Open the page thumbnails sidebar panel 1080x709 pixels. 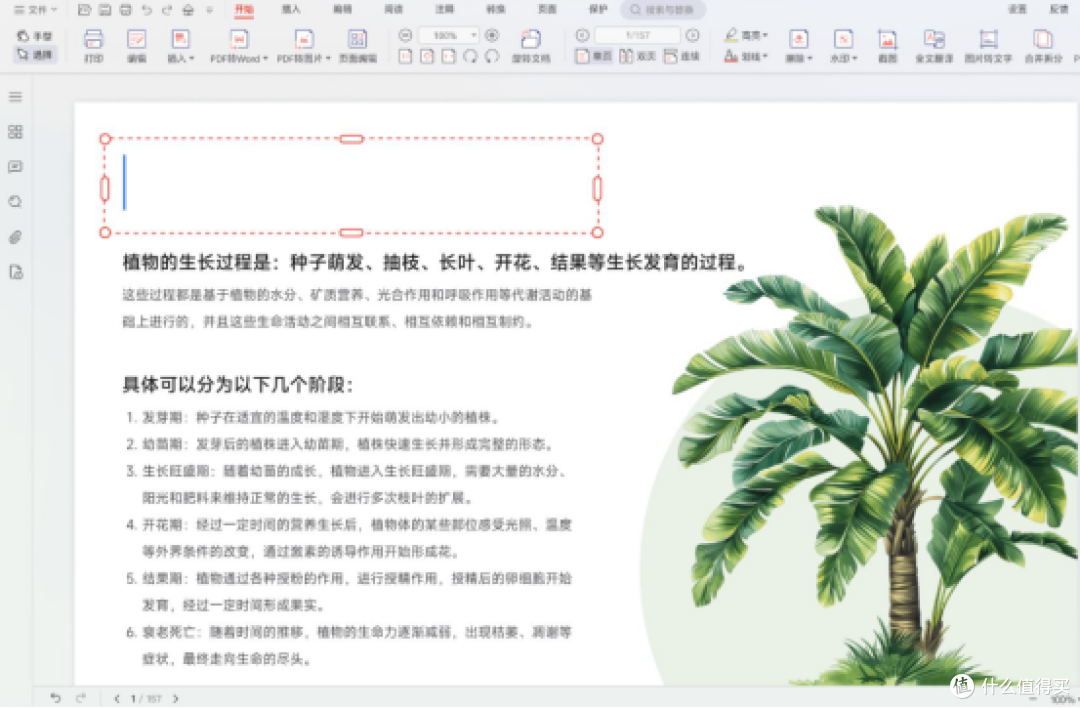pos(15,132)
